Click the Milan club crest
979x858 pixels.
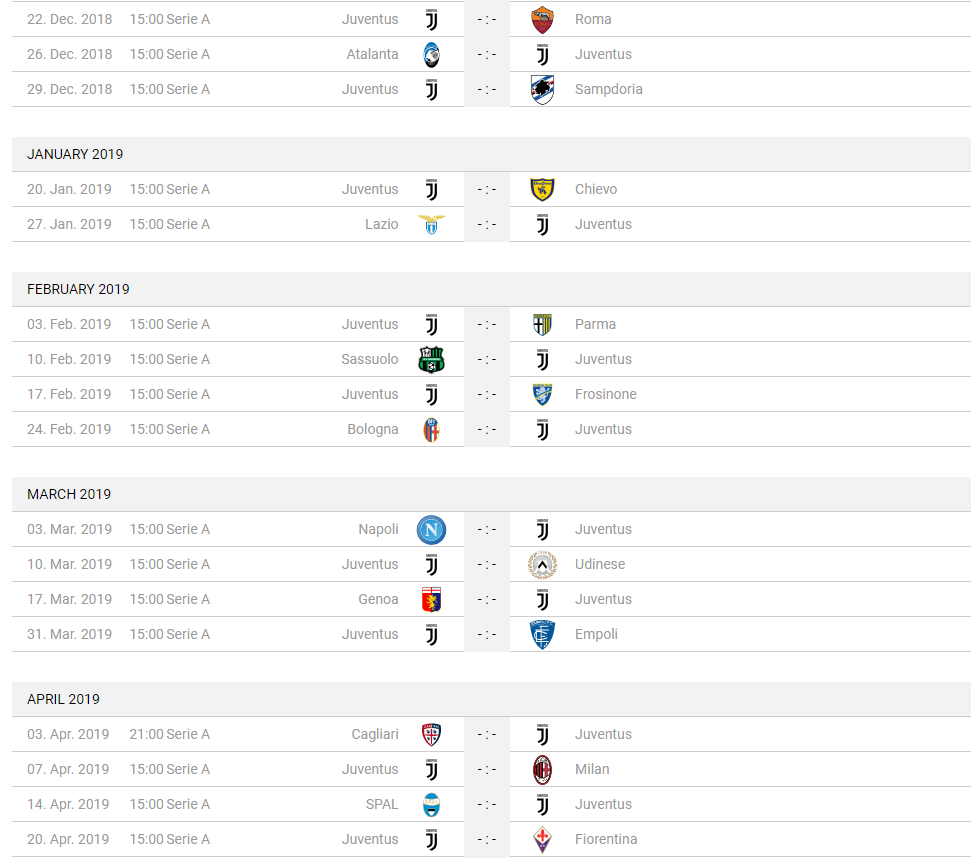click(x=542, y=769)
